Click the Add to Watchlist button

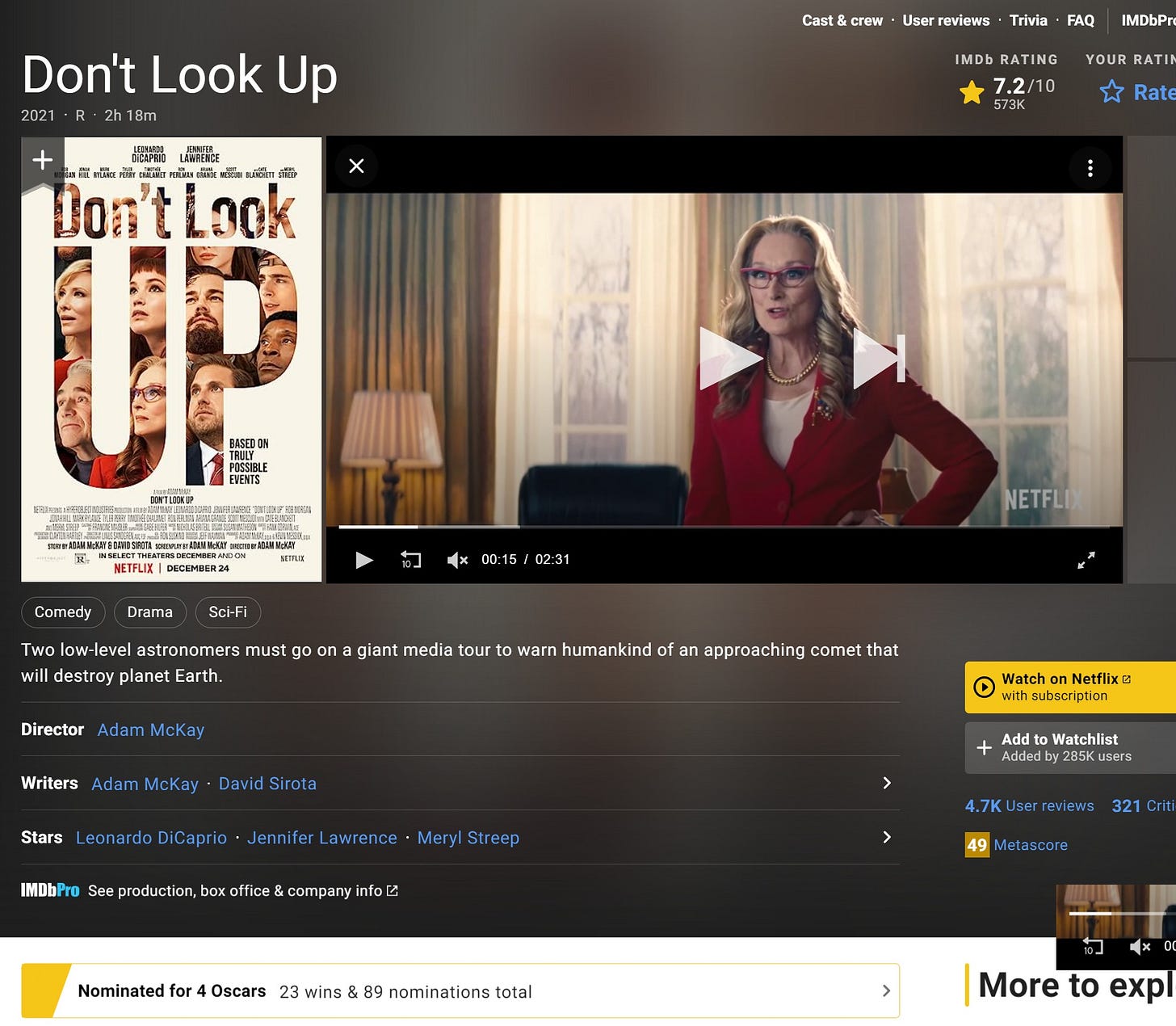(x=1070, y=747)
